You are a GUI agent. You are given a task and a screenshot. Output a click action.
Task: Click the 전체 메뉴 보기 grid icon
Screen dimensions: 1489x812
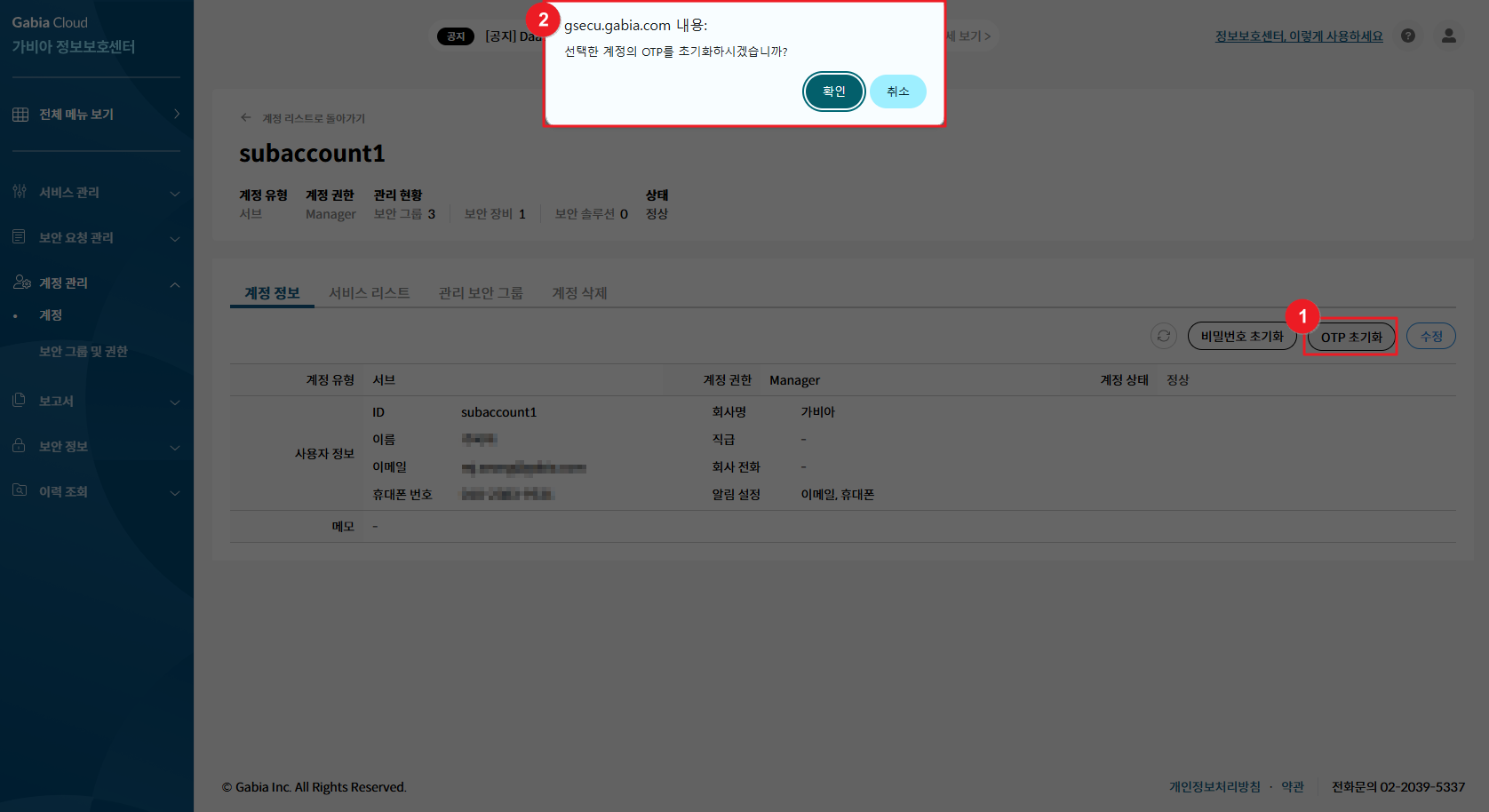coord(20,115)
